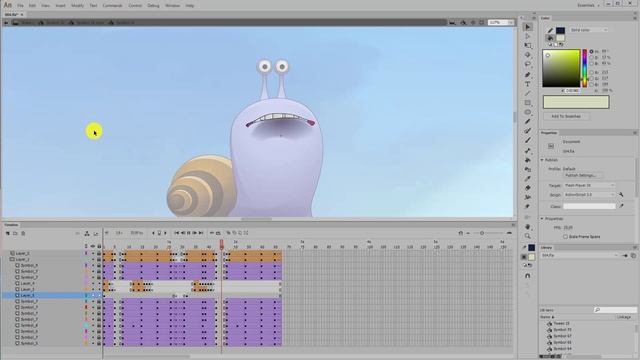The height and width of the screenshot is (360, 640).
Task: Delete the selected timeline layer
Action: pyautogui.click(x=23, y=233)
